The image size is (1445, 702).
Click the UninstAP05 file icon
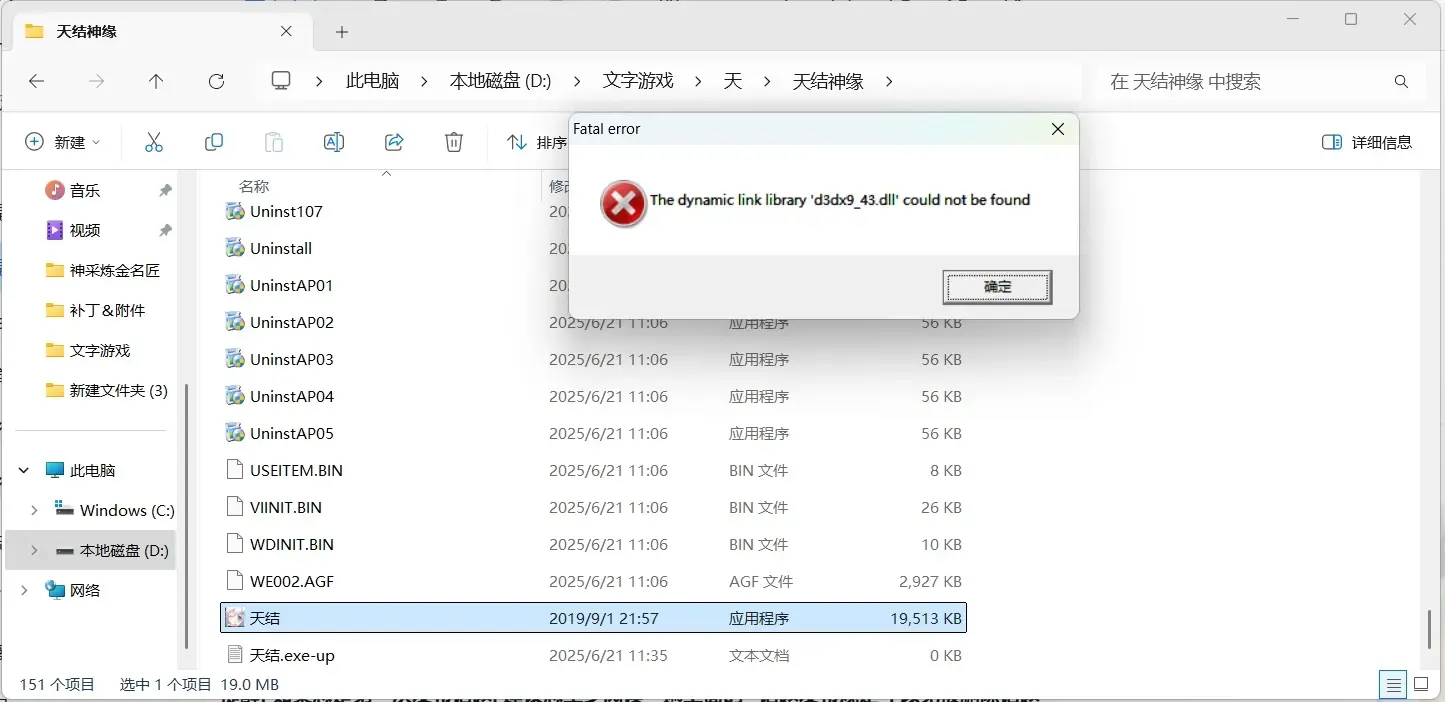pos(235,433)
